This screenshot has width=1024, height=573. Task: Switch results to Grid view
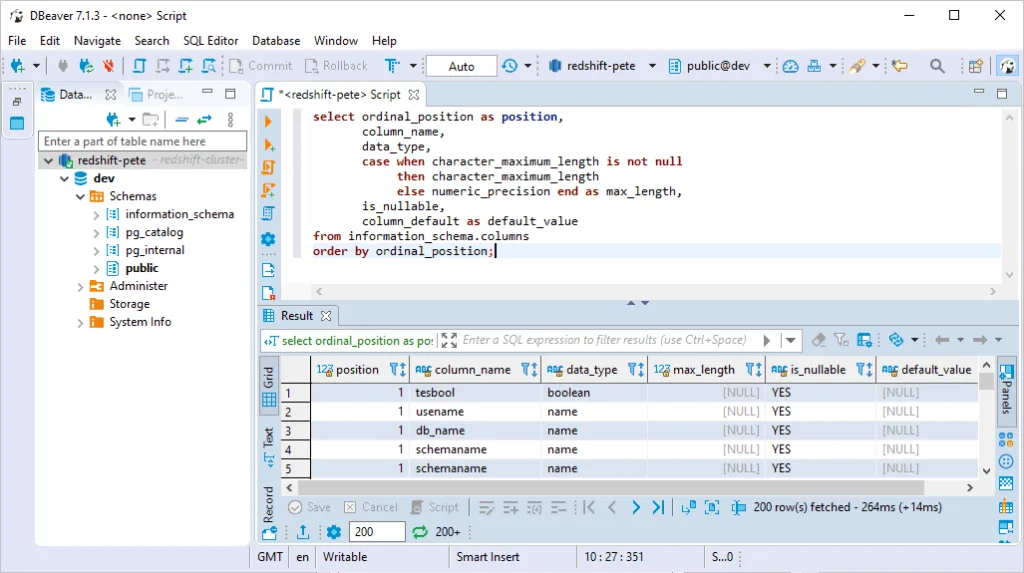(x=268, y=387)
